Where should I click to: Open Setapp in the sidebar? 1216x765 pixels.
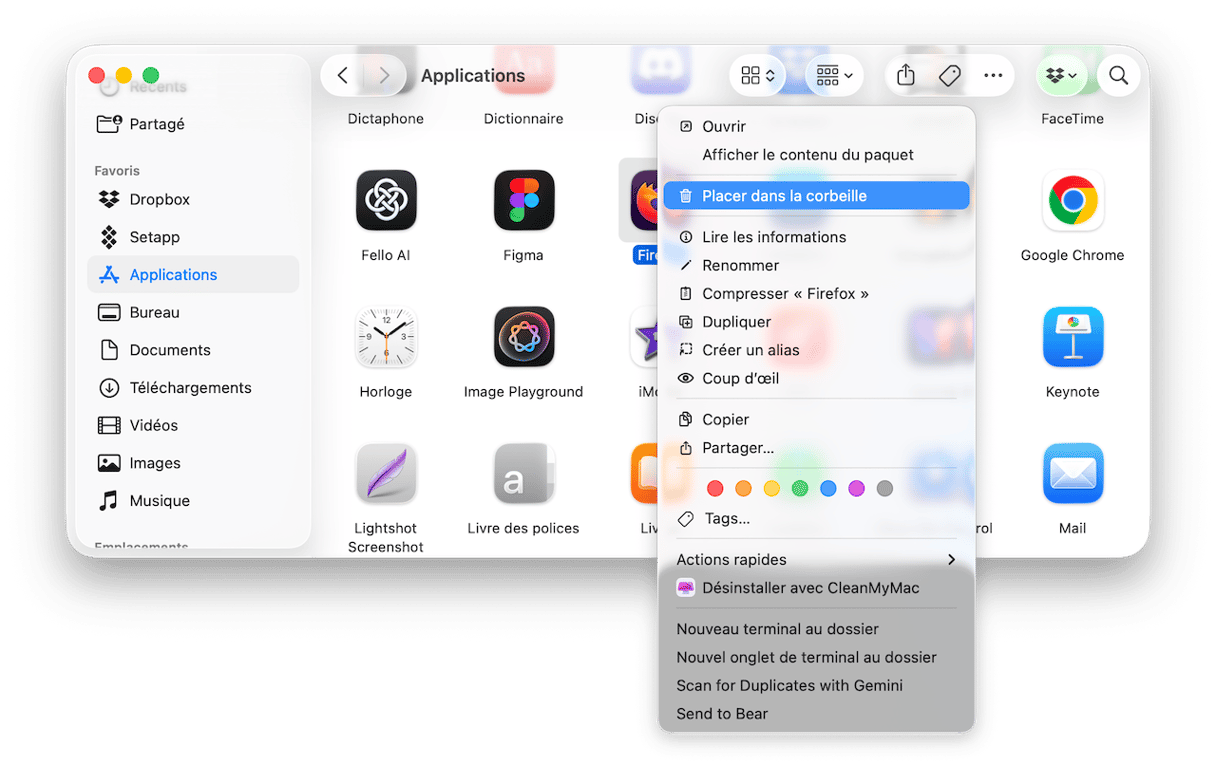[193, 237]
